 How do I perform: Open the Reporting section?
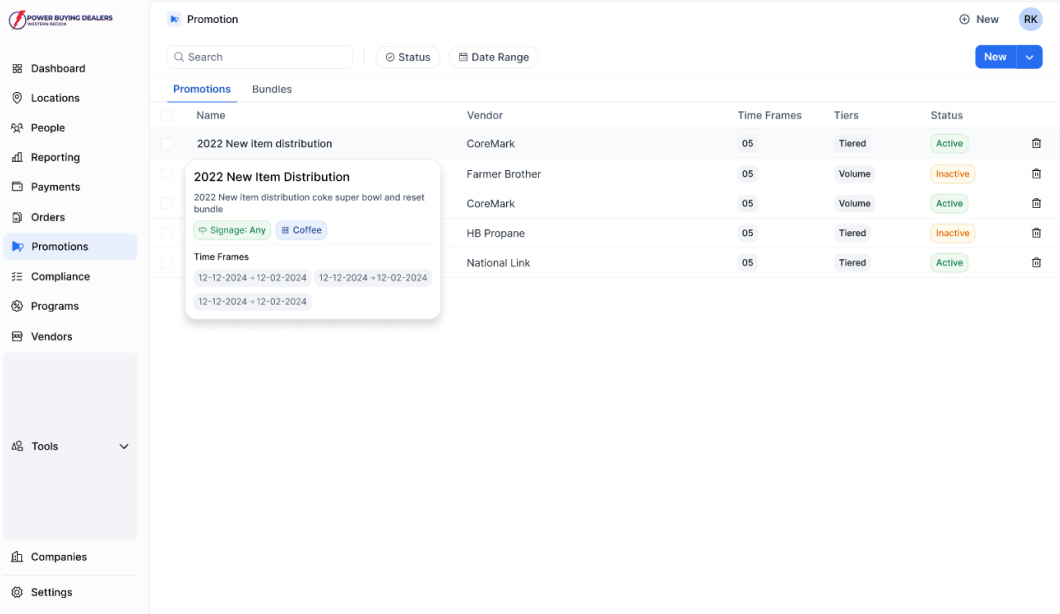pyautogui.click(x=55, y=157)
